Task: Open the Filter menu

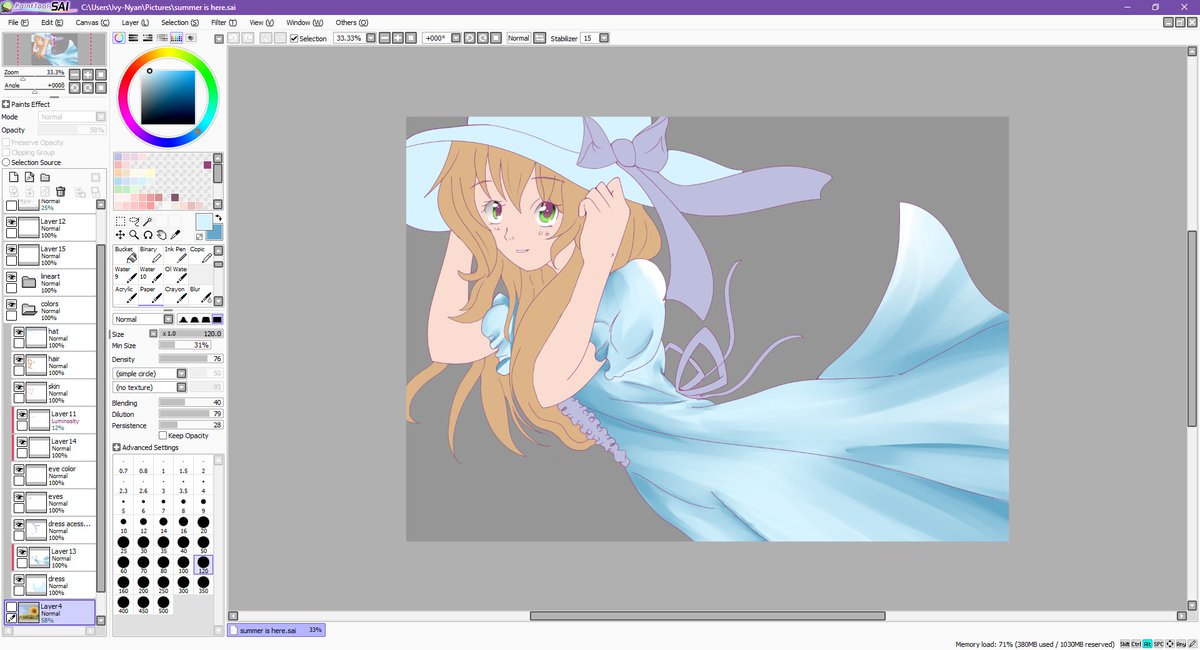Action: [x=223, y=22]
